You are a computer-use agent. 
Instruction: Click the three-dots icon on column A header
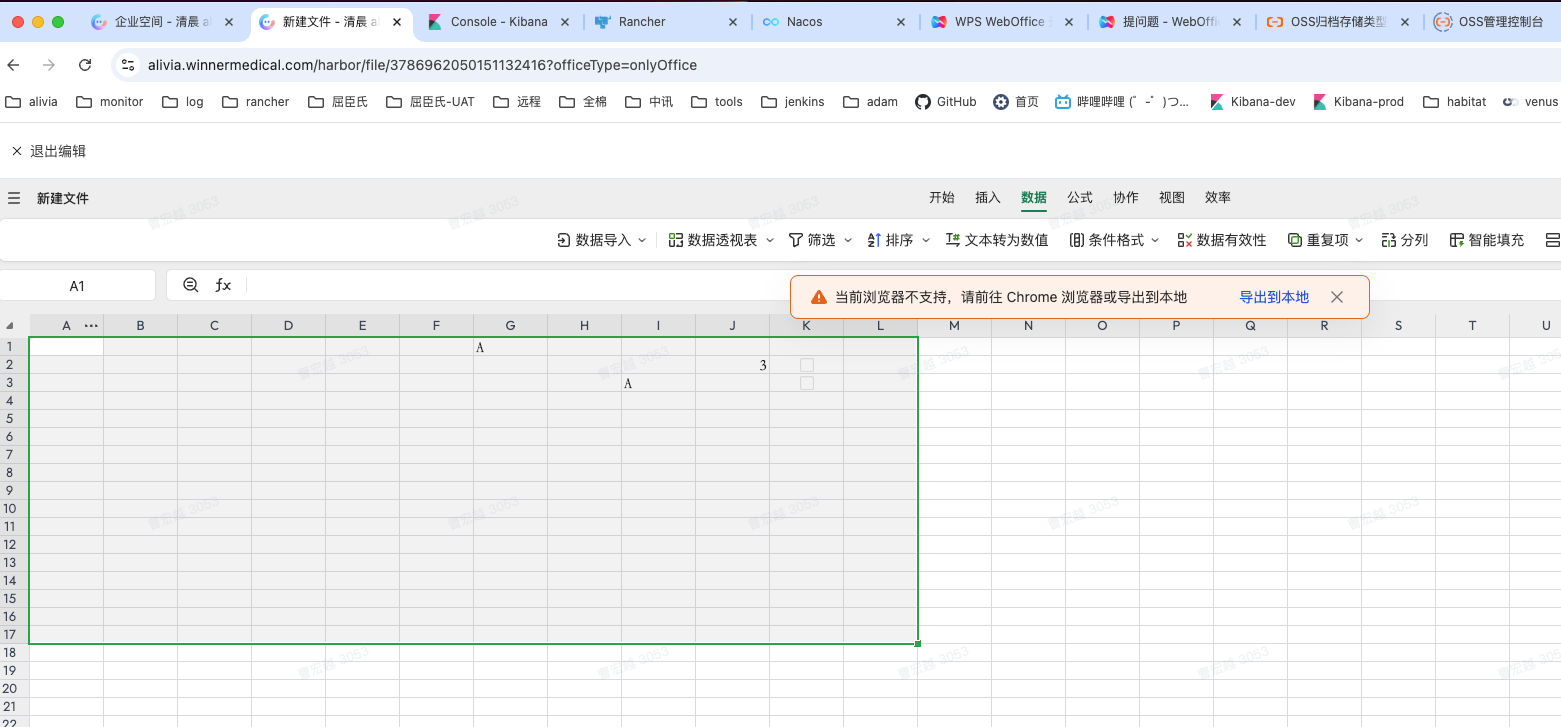coord(92,326)
